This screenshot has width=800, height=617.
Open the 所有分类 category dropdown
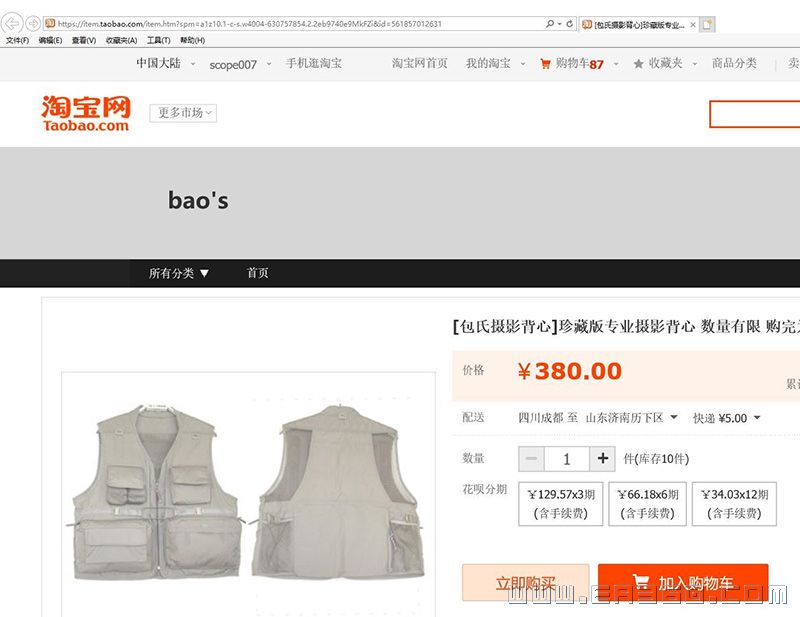tap(179, 274)
